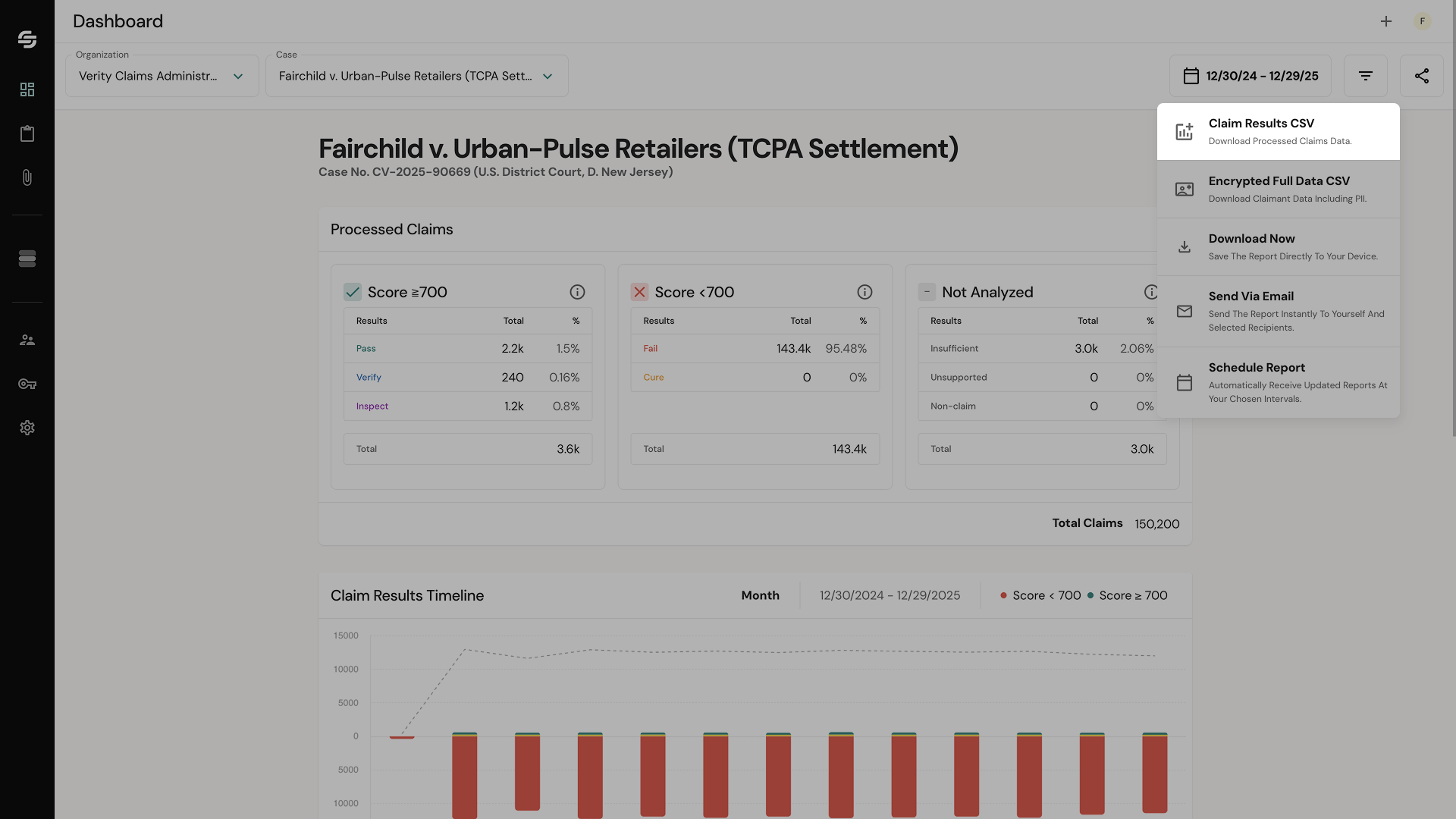Click the Send Via Email envelope icon

[x=1185, y=311]
